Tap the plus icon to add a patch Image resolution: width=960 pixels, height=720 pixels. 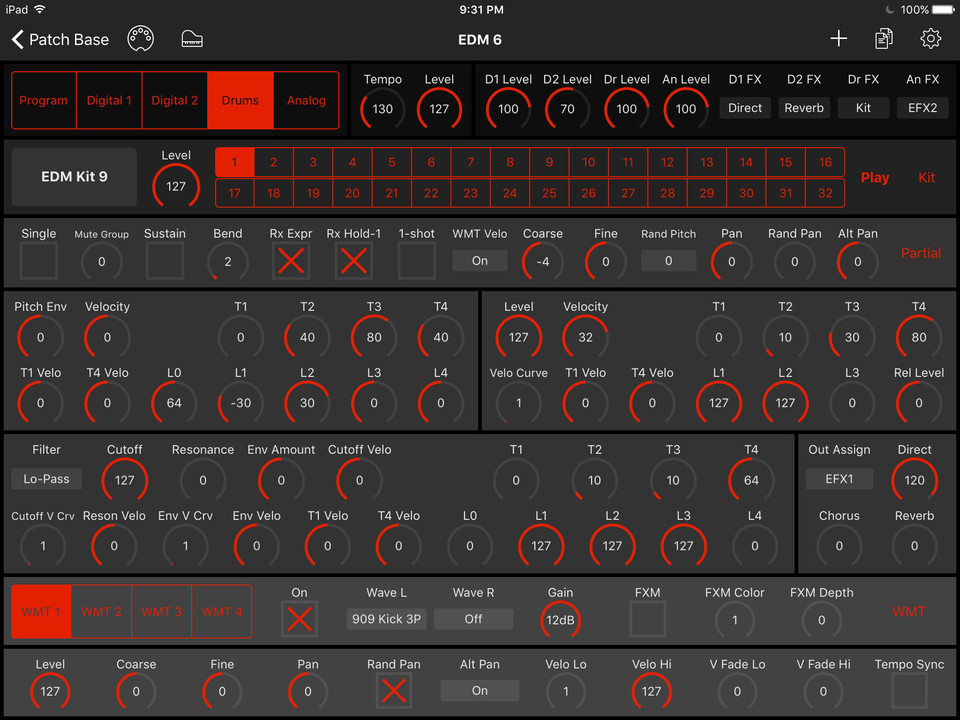[839, 39]
